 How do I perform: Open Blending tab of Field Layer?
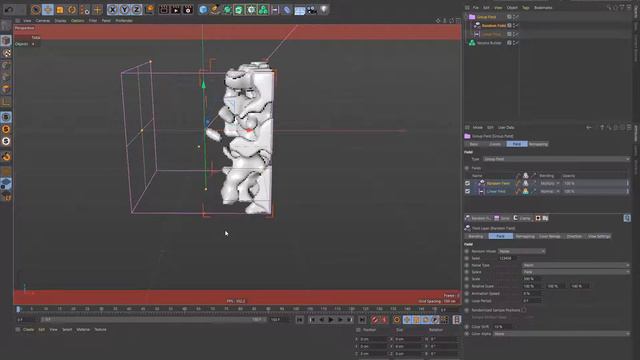click(476, 236)
